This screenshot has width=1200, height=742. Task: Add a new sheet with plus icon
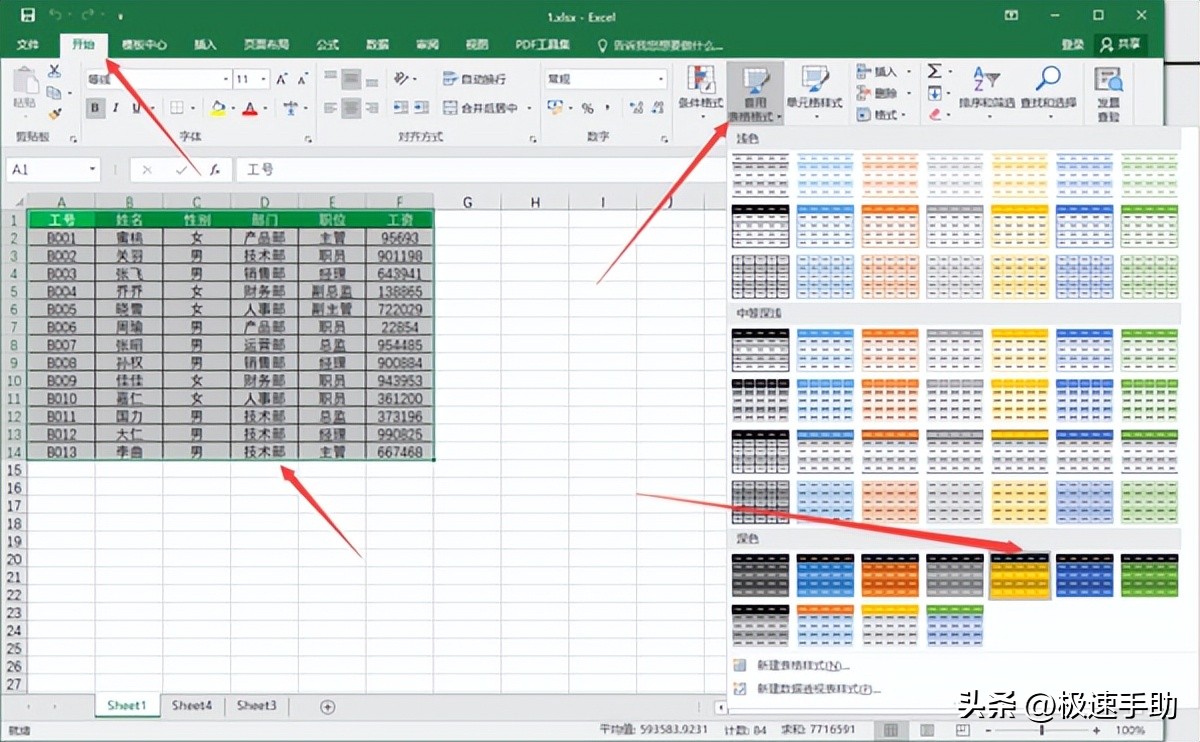click(327, 706)
